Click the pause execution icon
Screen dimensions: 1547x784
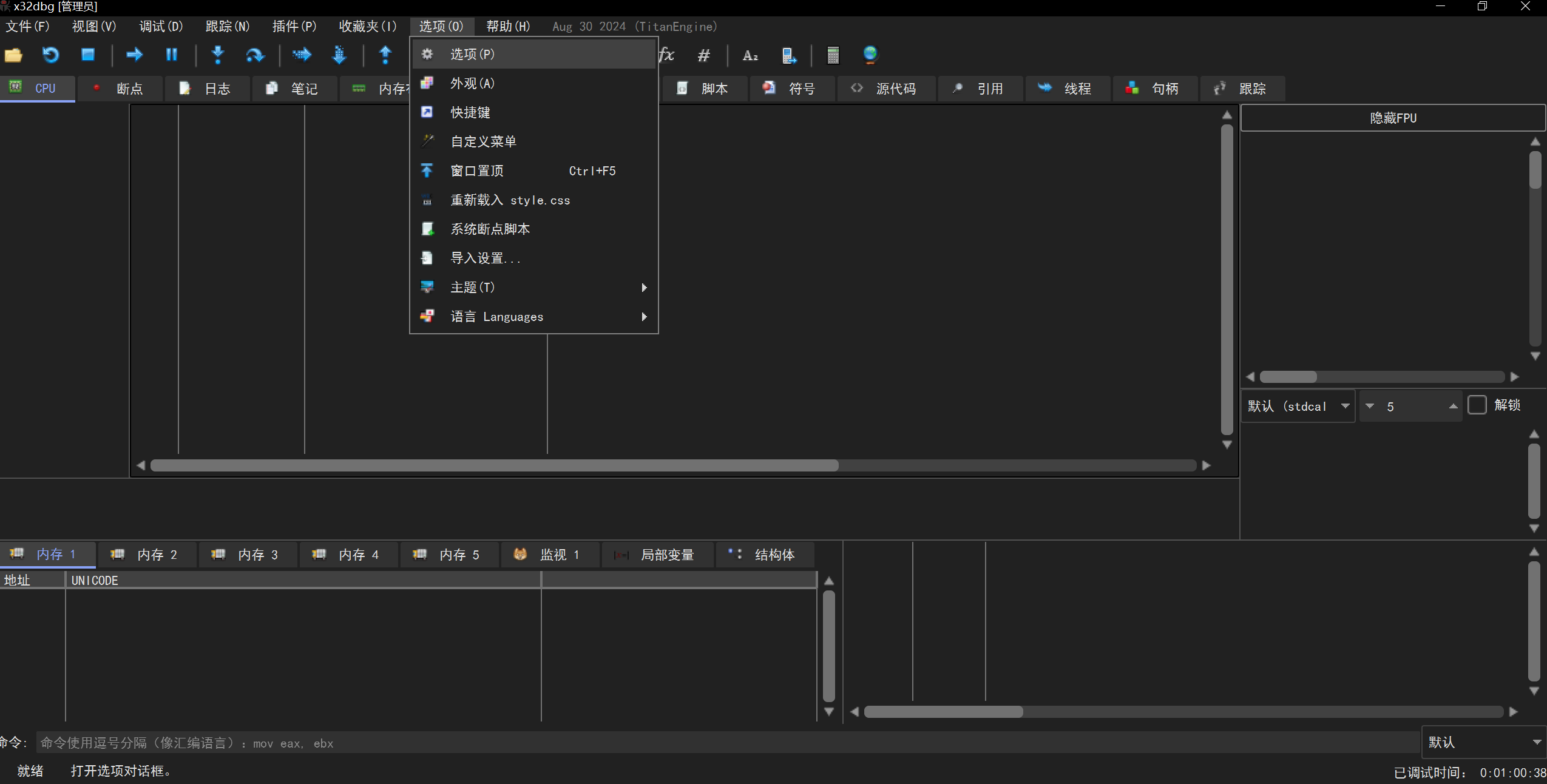coord(172,55)
